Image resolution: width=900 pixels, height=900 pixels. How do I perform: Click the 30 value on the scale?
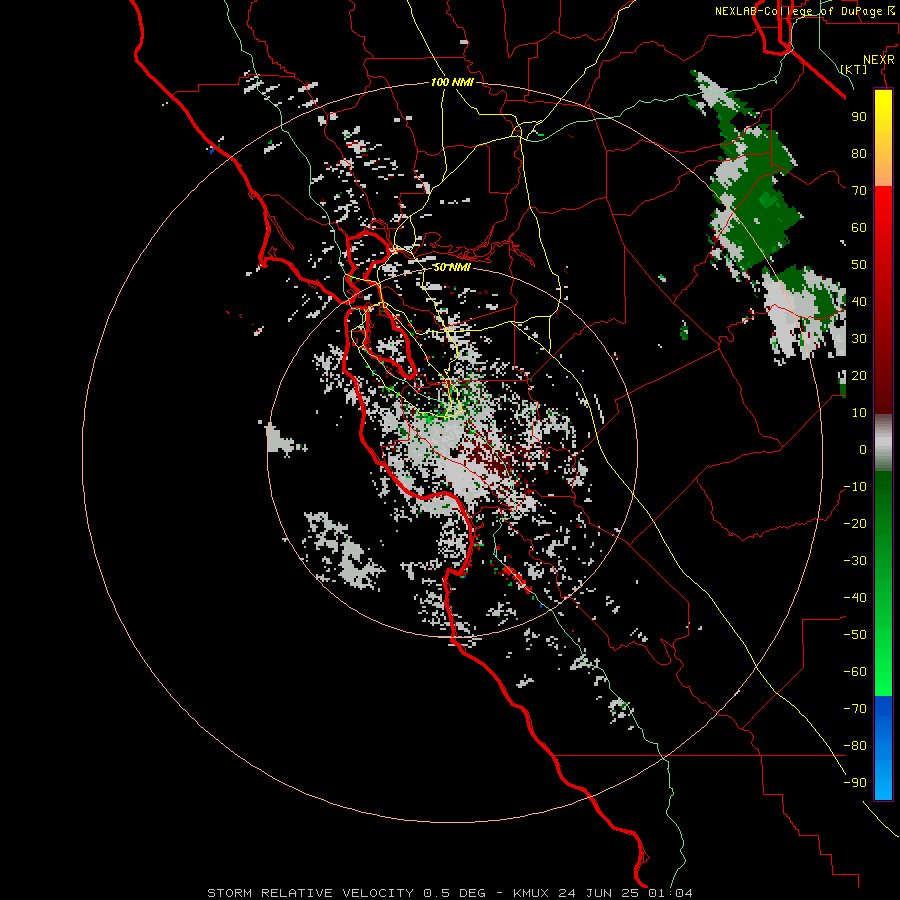click(859, 339)
